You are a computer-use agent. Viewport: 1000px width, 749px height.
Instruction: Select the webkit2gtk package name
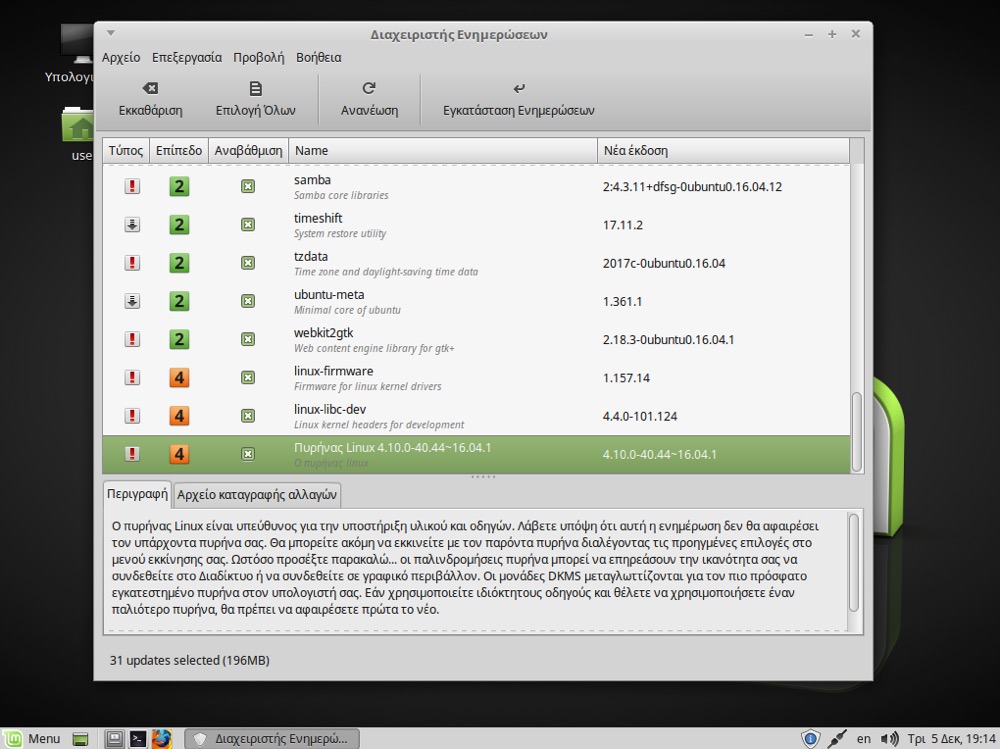[x=323, y=333]
